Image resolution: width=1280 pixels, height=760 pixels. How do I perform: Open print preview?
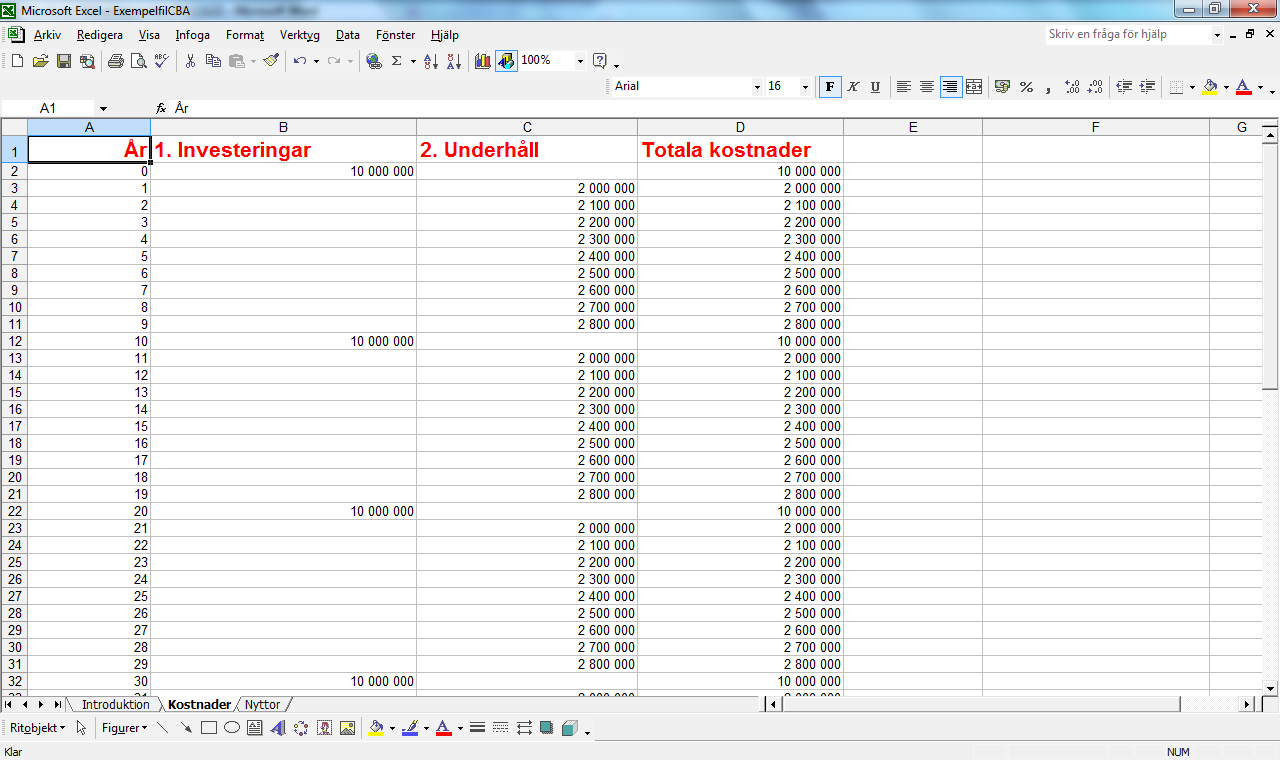click(138, 61)
